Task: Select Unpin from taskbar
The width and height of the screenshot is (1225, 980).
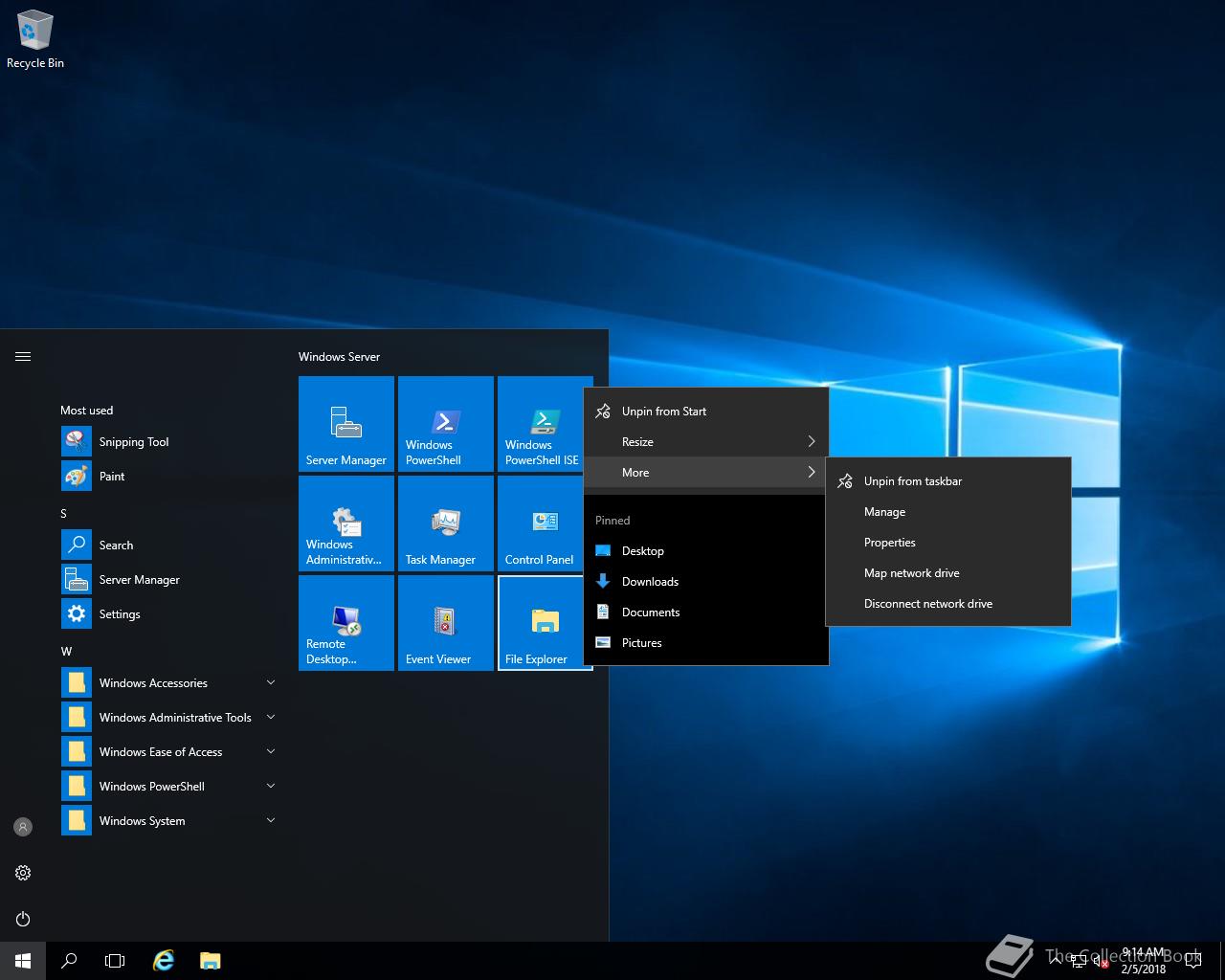Action: pos(948,481)
